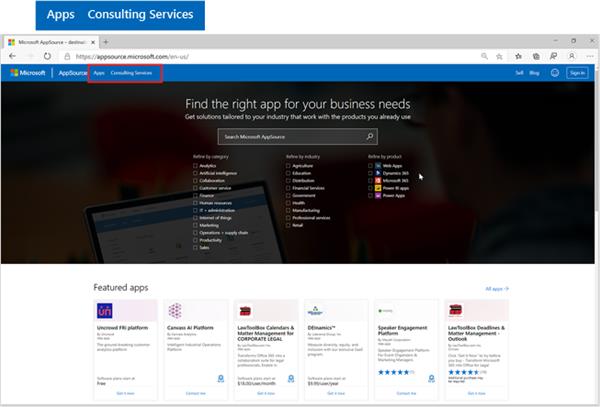The image size is (600, 407).
Task: Open Consulting Services menu item
Action: (131, 73)
